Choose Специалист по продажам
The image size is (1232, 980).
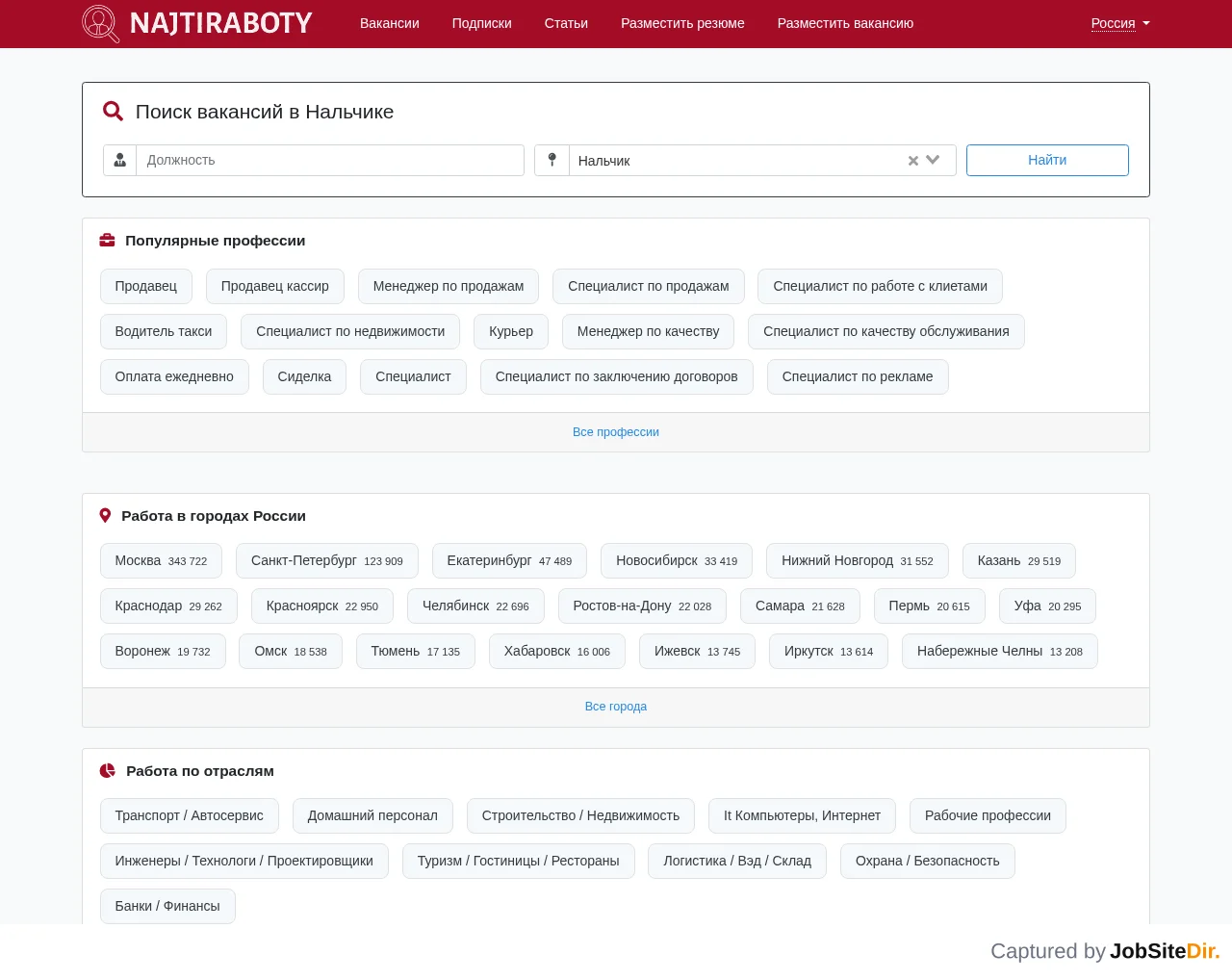pyautogui.click(x=649, y=286)
